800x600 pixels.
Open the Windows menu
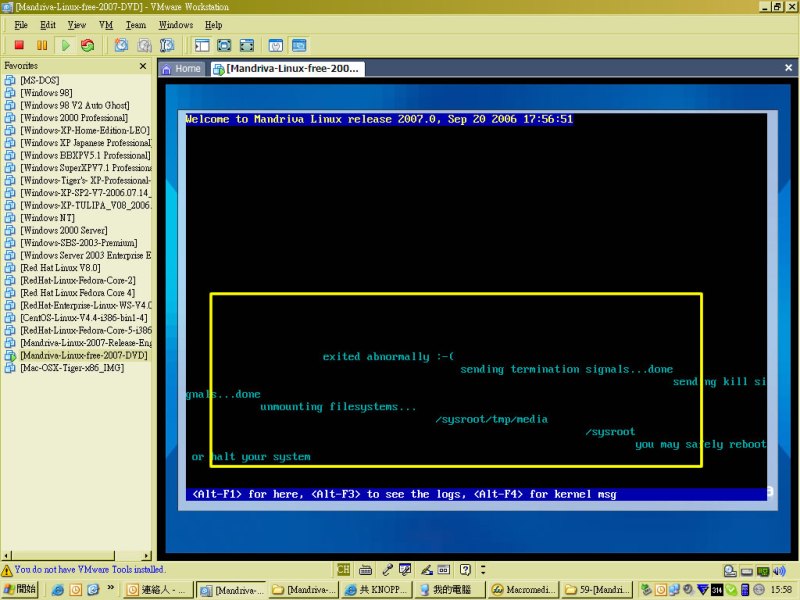[x=176, y=25]
